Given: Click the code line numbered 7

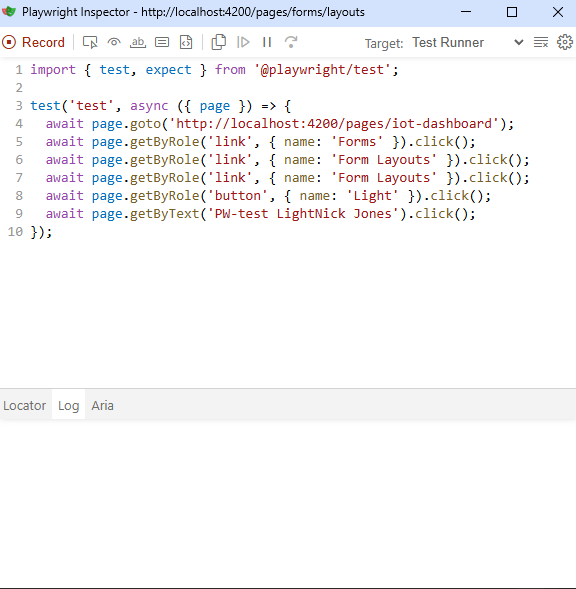Looking at the screenshot, I should pos(287,178).
